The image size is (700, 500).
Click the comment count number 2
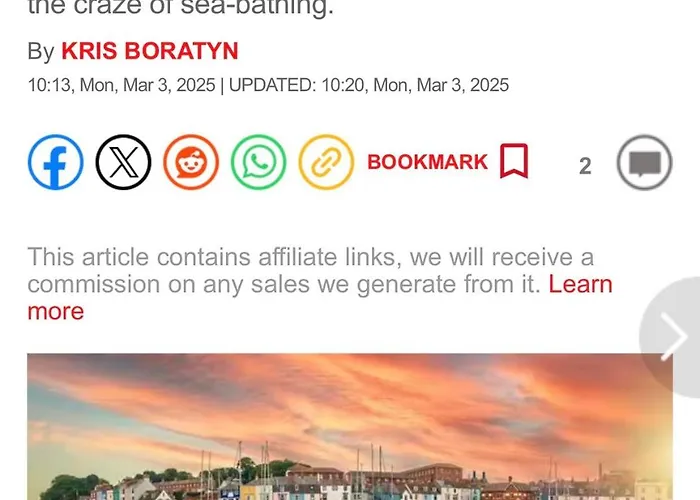pyautogui.click(x=585, y=166)
